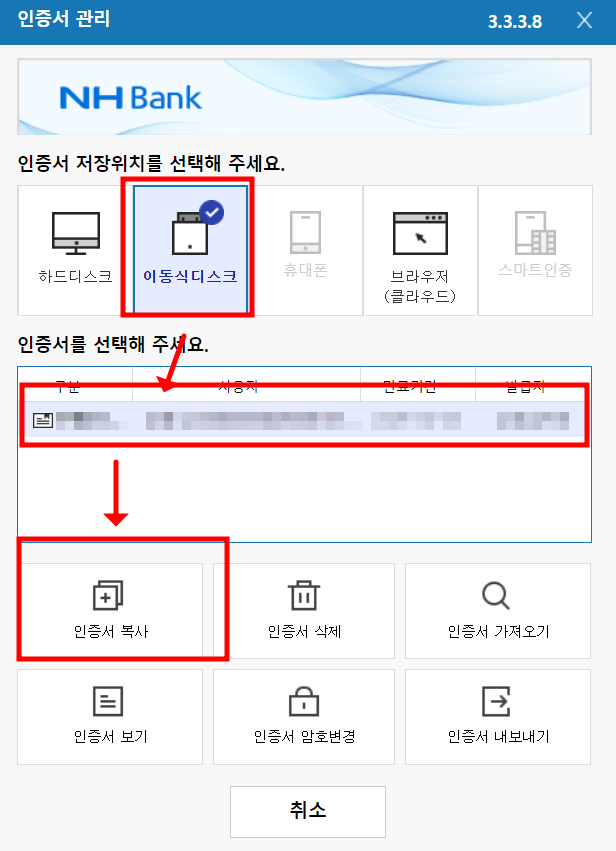Cancel with the 취소 button
This screenshot has width=616, height=851.
[308, 811]
